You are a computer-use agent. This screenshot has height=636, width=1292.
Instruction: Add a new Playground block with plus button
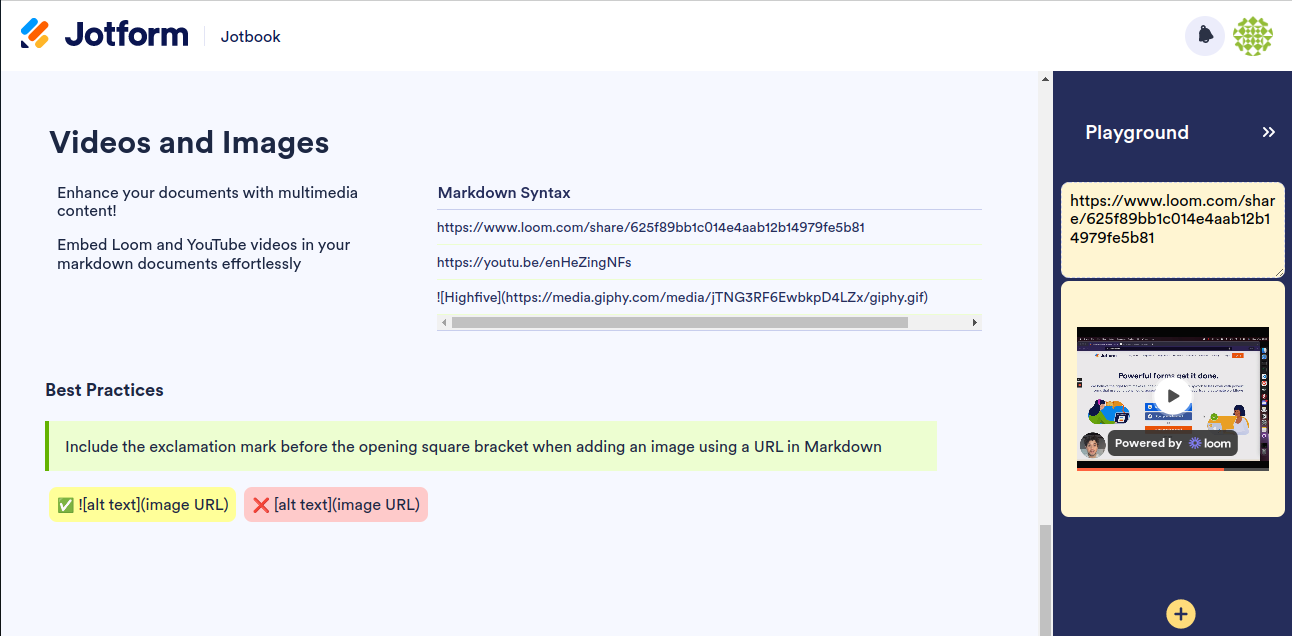[x=1181, y=613]
